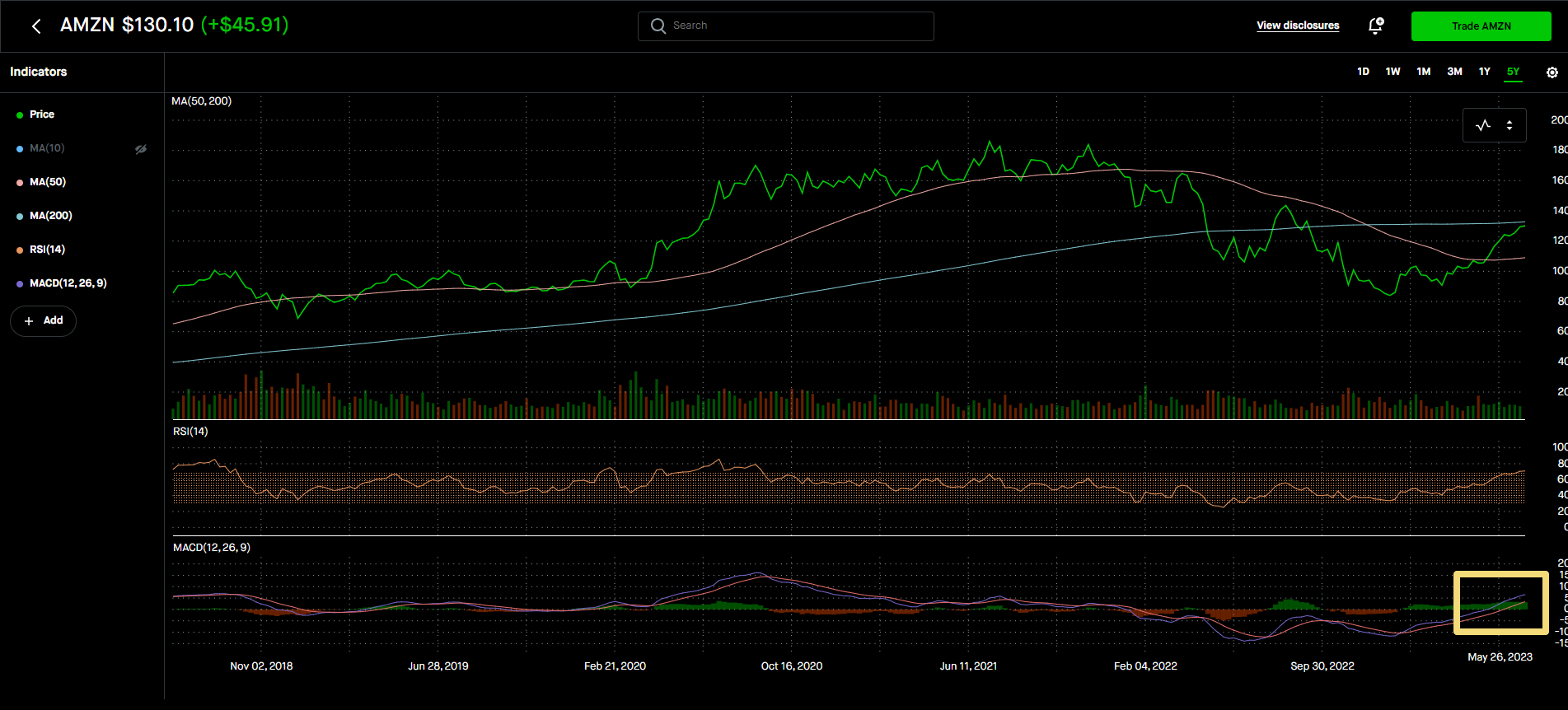1568x710 pixels.
Task: Select the Price indicator green dot
Action: 20,115
